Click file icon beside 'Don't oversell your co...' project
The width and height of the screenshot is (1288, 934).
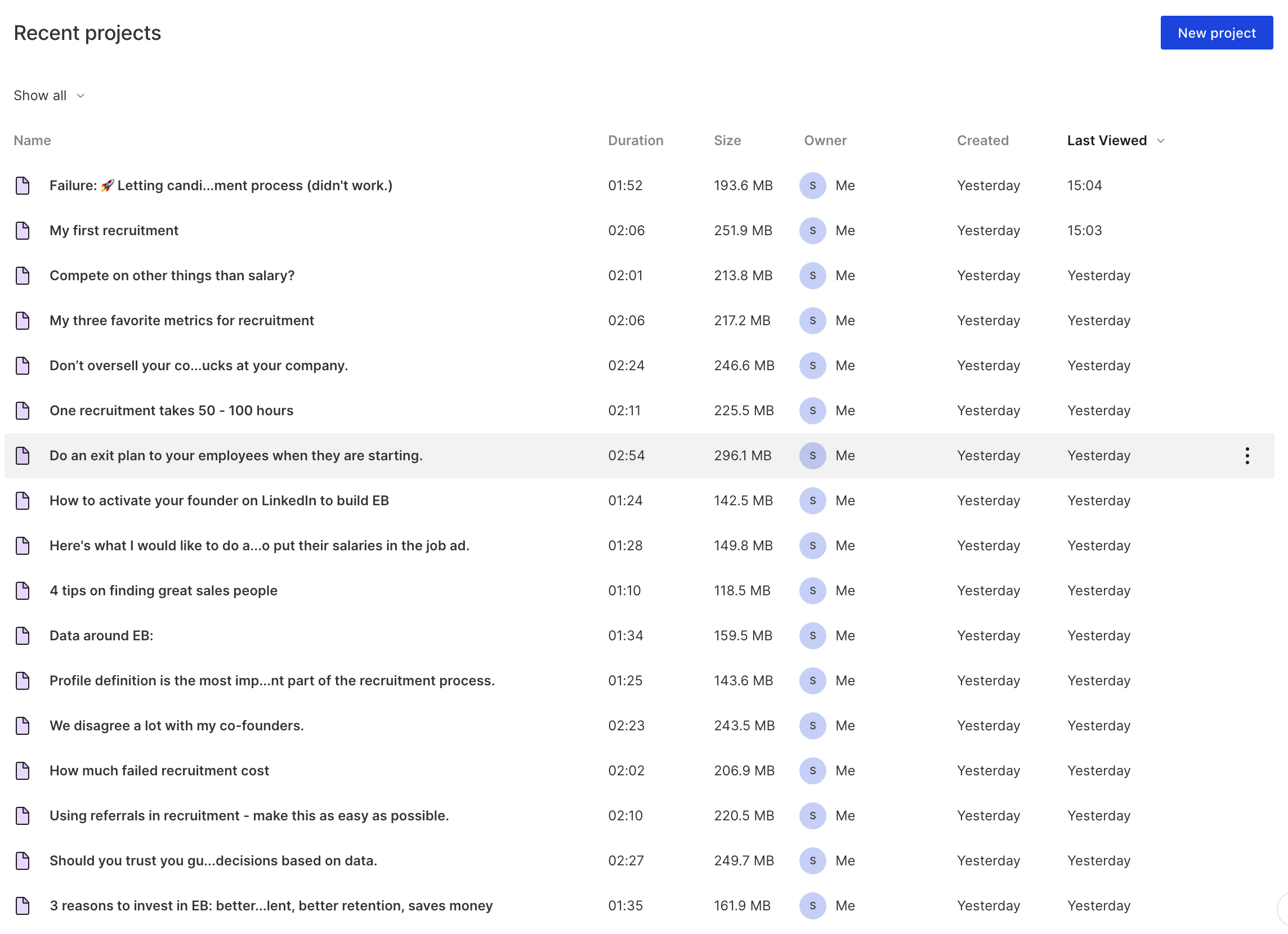click(x=23, y=366)
